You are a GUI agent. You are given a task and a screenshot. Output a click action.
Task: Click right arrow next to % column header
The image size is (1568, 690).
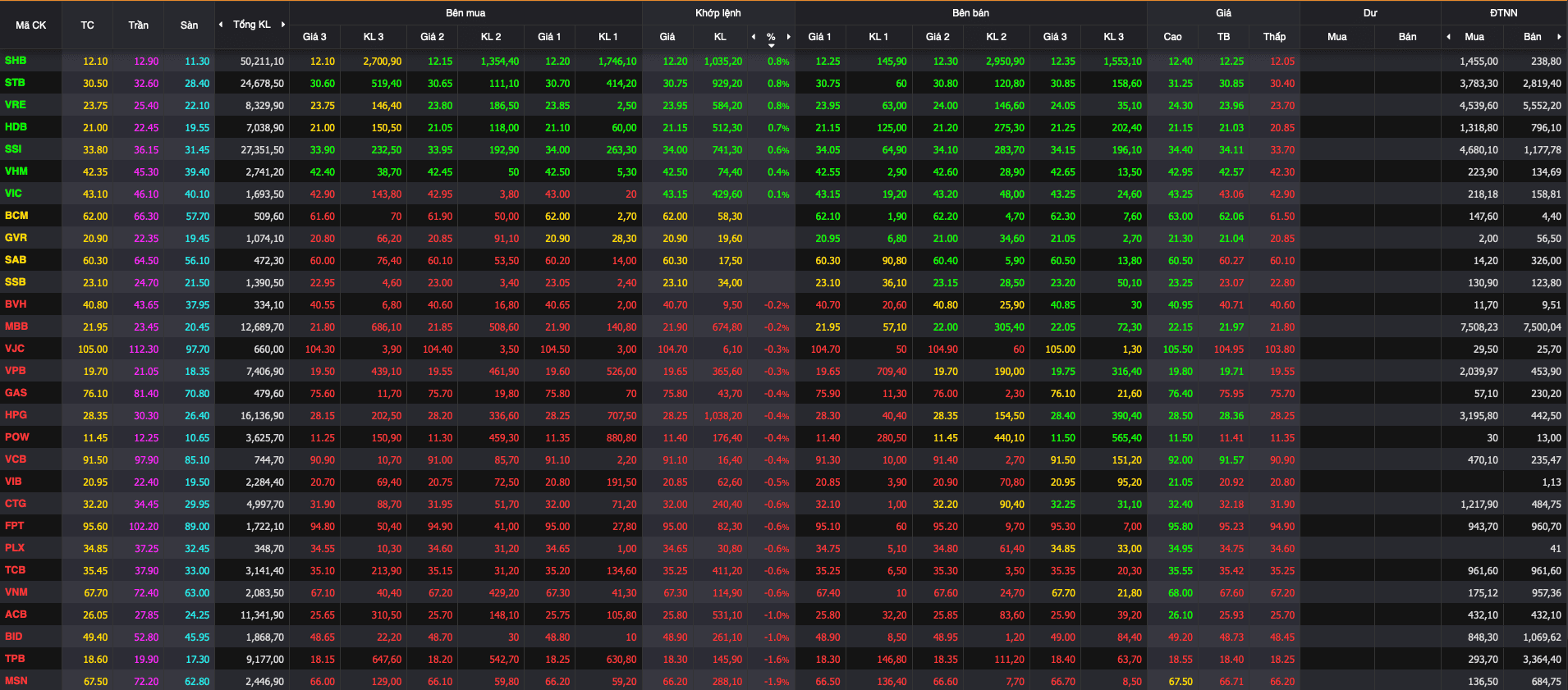(x=789, y=37)
